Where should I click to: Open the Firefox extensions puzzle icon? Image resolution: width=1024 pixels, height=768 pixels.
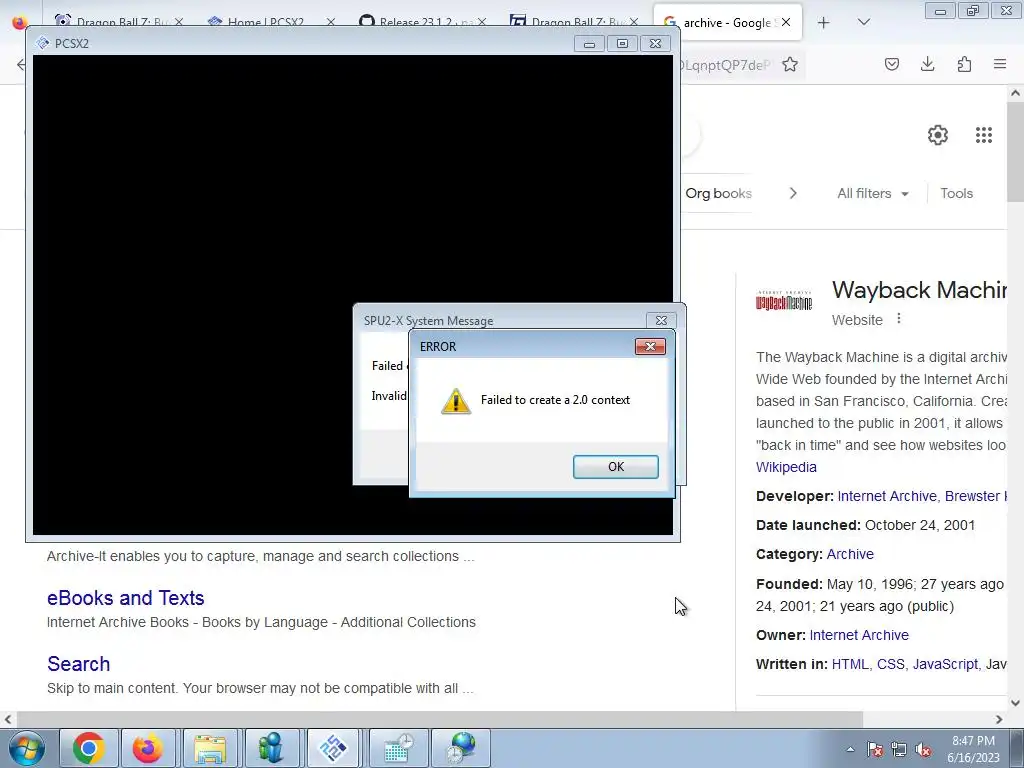point(964,64)
